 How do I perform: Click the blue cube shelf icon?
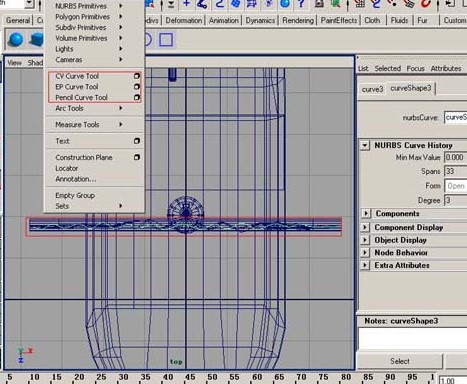pyautogui.click(x=36, y=40)
